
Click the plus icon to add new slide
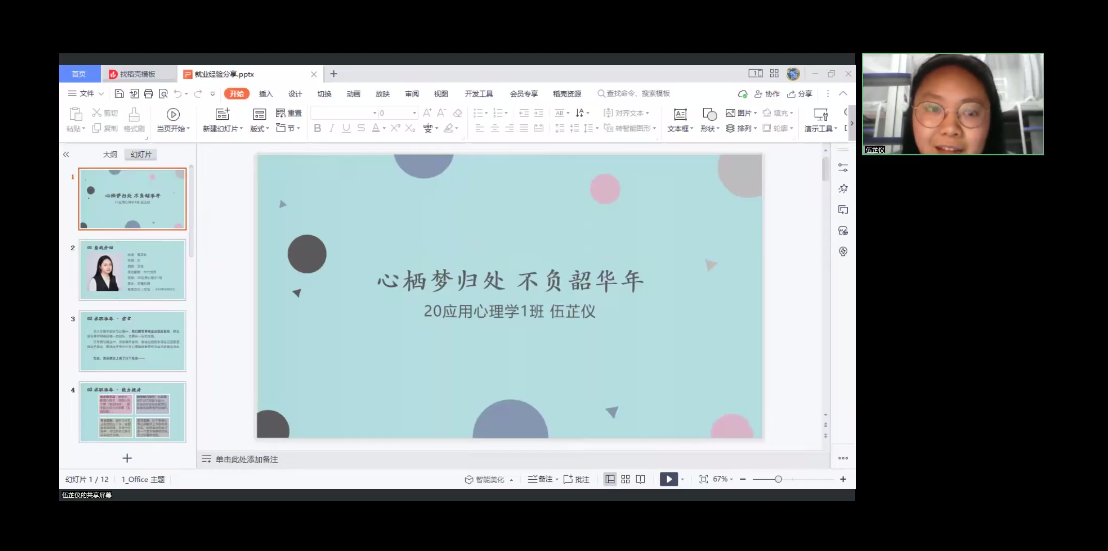[127, 458]
